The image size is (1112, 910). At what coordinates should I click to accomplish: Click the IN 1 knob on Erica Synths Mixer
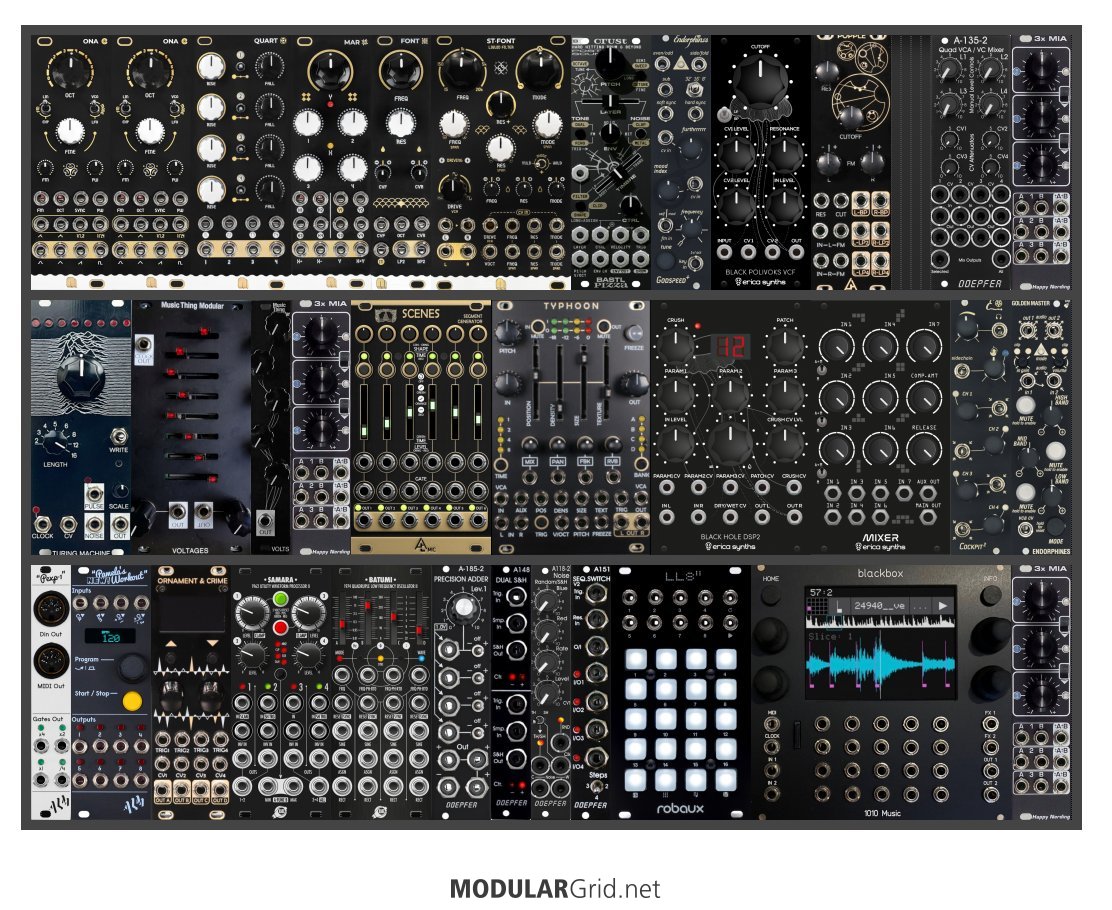coord(837,346)
